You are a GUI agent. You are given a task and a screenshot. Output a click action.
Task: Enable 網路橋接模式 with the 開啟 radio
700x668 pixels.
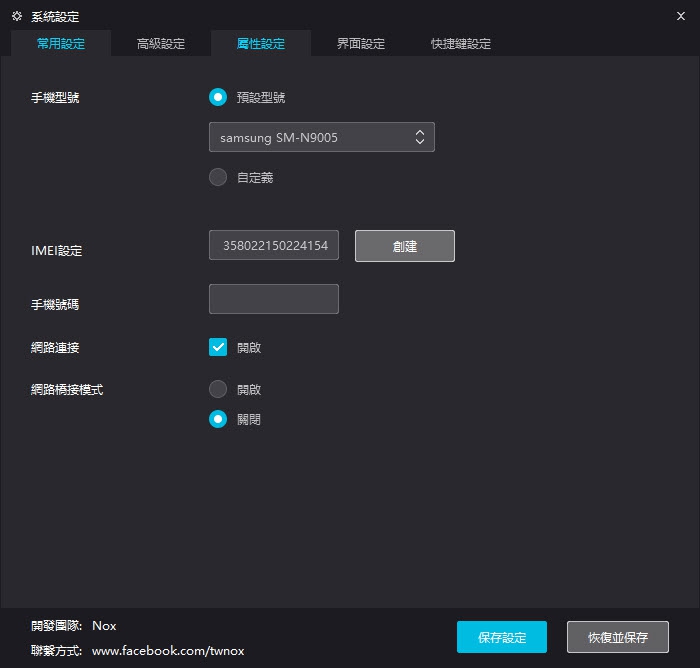[x=218, y=389]
